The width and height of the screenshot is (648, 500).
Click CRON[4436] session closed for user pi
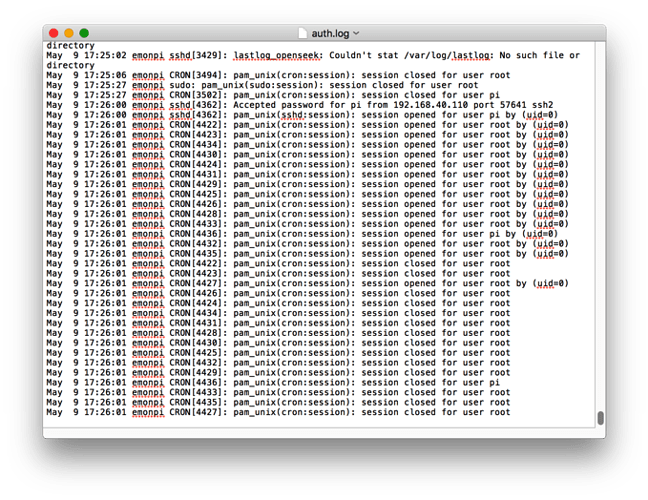273,383
